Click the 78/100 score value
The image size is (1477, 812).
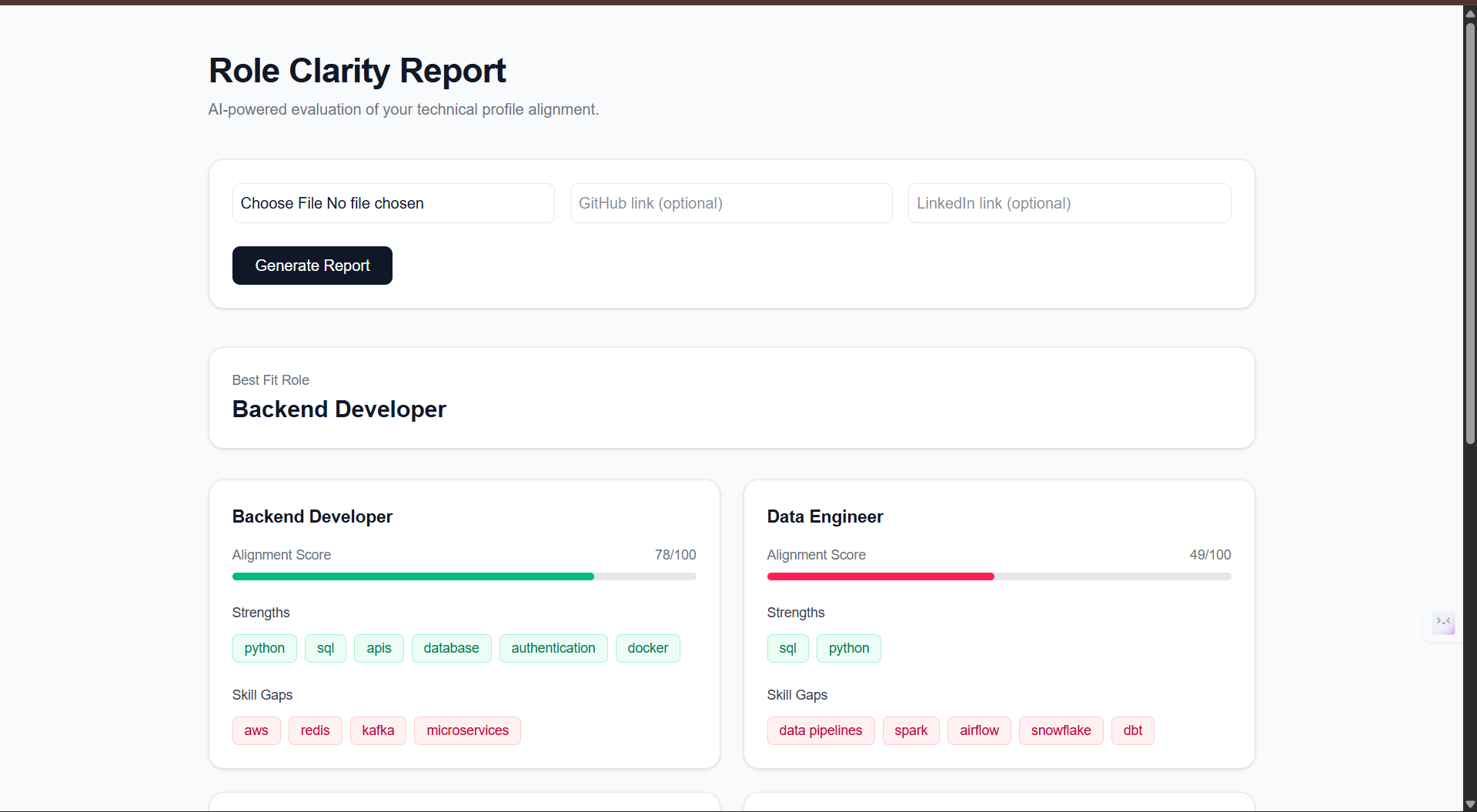[x=676, y=555]
